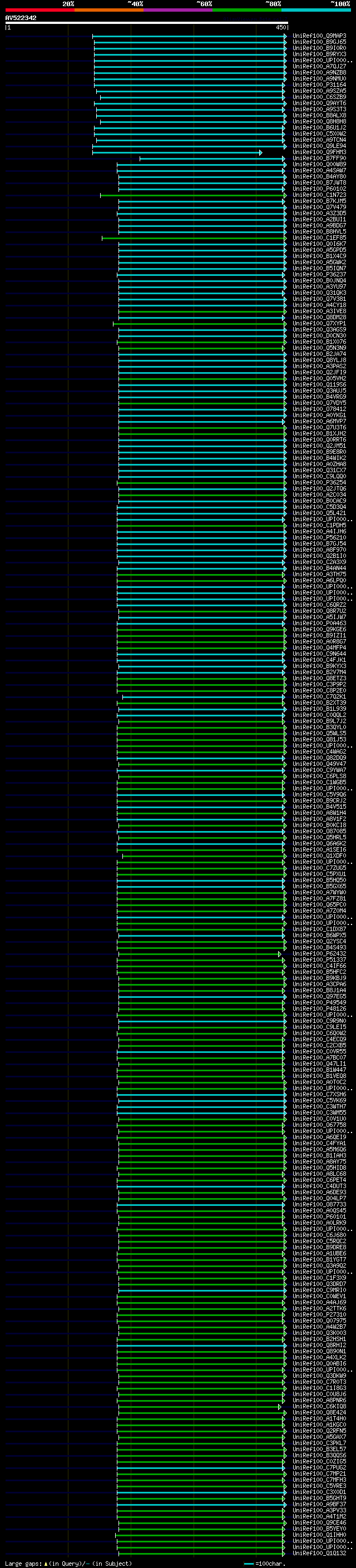
Task: Open hit UniRef100_B7FF90
Action: tap(319, 159)
